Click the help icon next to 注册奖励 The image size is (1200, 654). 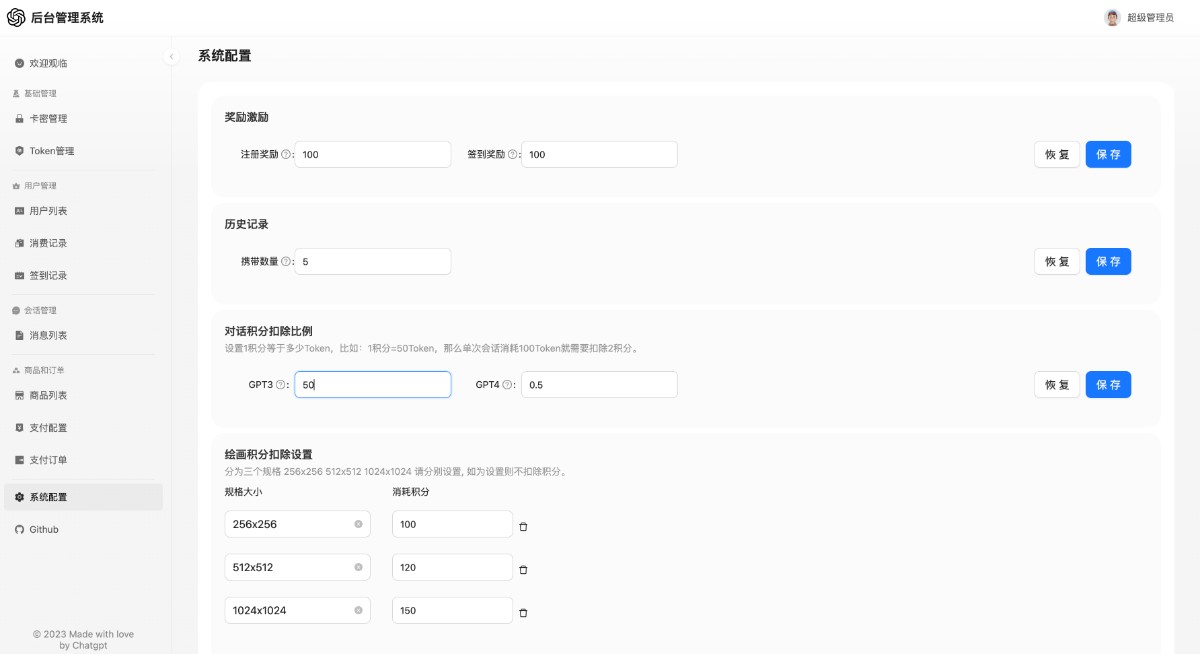pyautogui.click(x=286, y=154)
